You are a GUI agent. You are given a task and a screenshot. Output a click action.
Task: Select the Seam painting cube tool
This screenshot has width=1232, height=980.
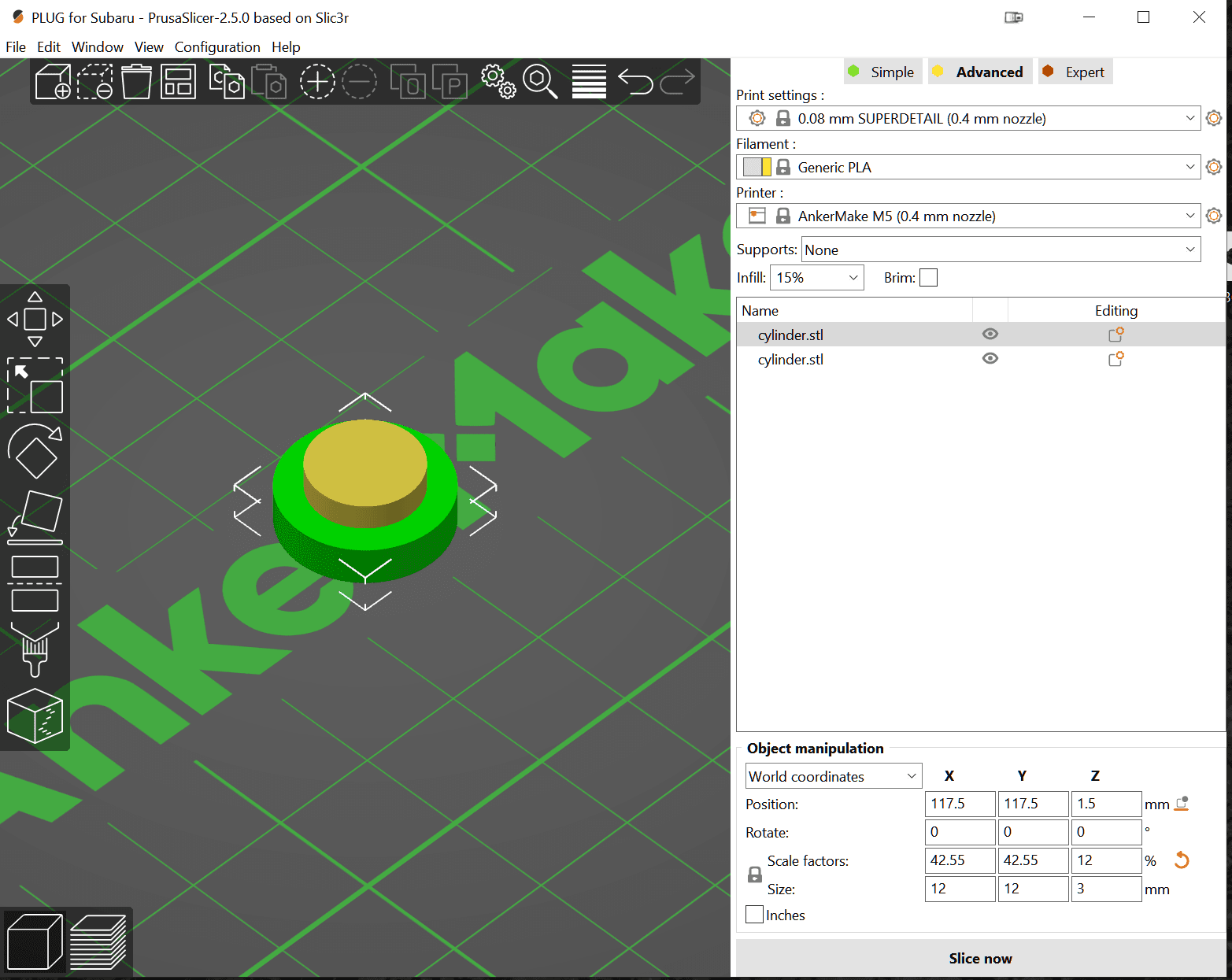(x=35, y=716)
